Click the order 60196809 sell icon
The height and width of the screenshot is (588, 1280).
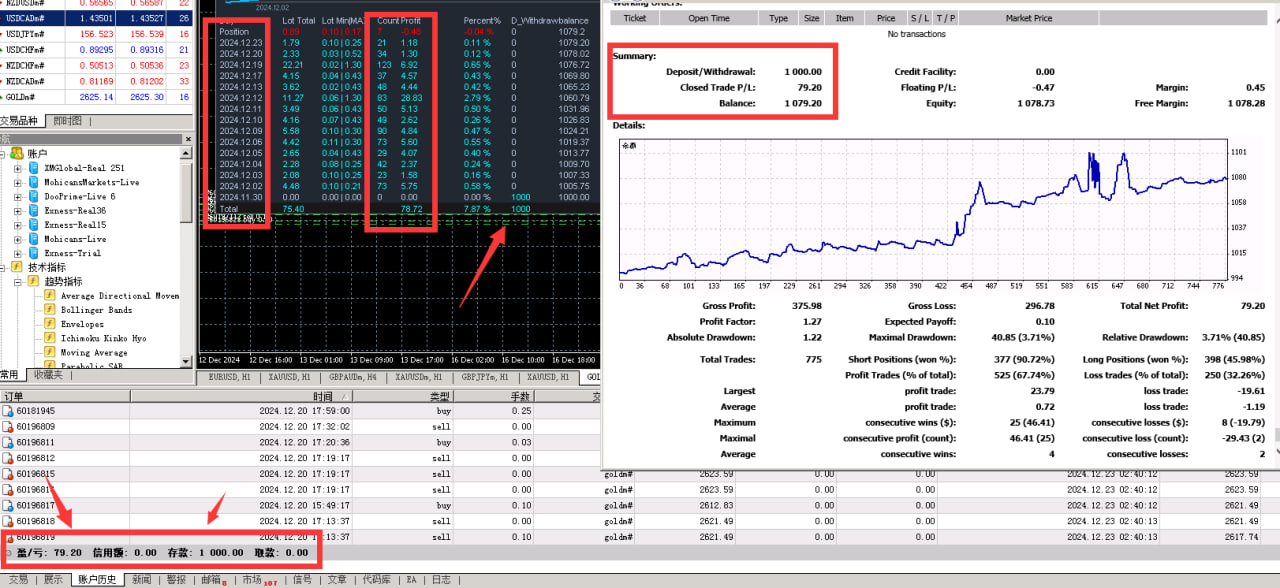click(8, 427)
